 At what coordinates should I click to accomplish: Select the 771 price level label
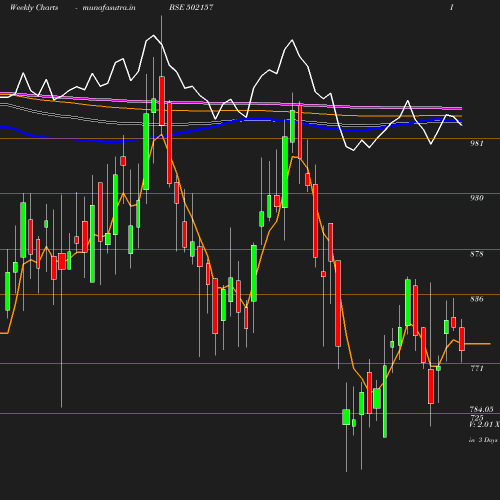[x=477, y=368]
